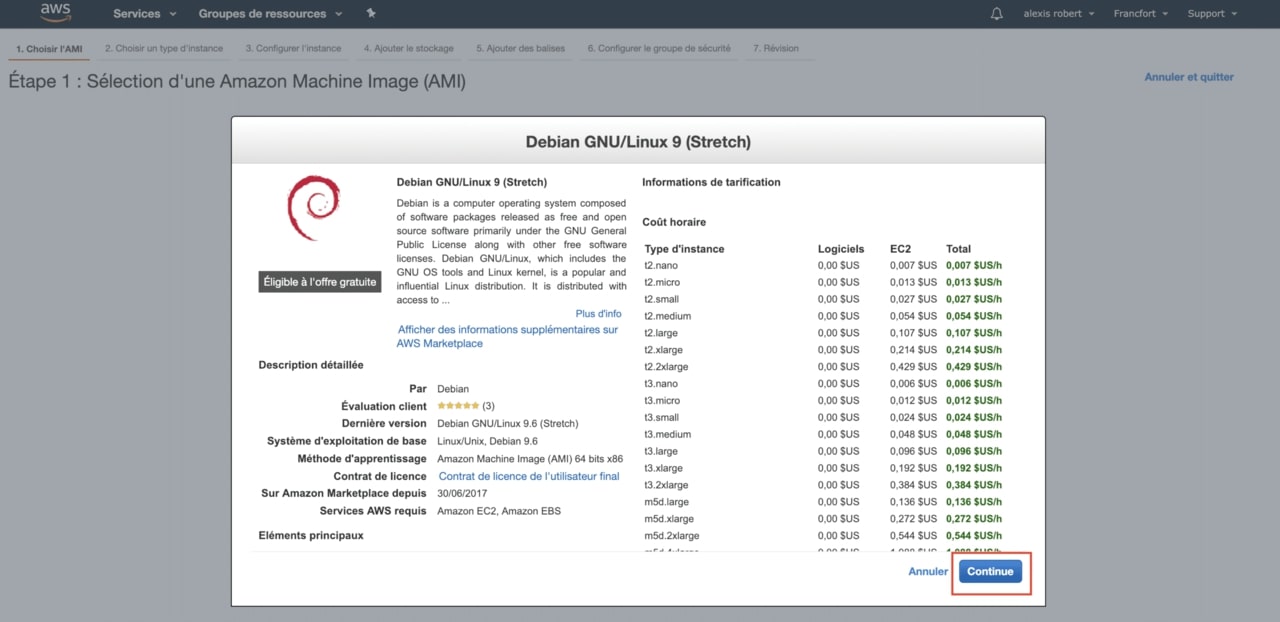Viewport: 1280px width, 622px height.
Task: Open the alexis robert account menu
Action: coord(1058,13)
